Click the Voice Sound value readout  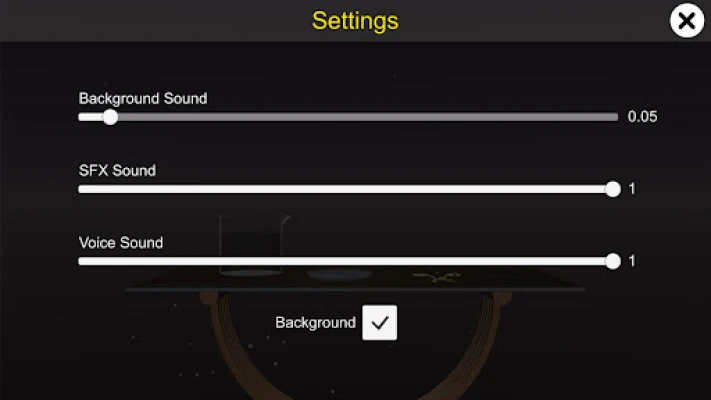point(632,261)
